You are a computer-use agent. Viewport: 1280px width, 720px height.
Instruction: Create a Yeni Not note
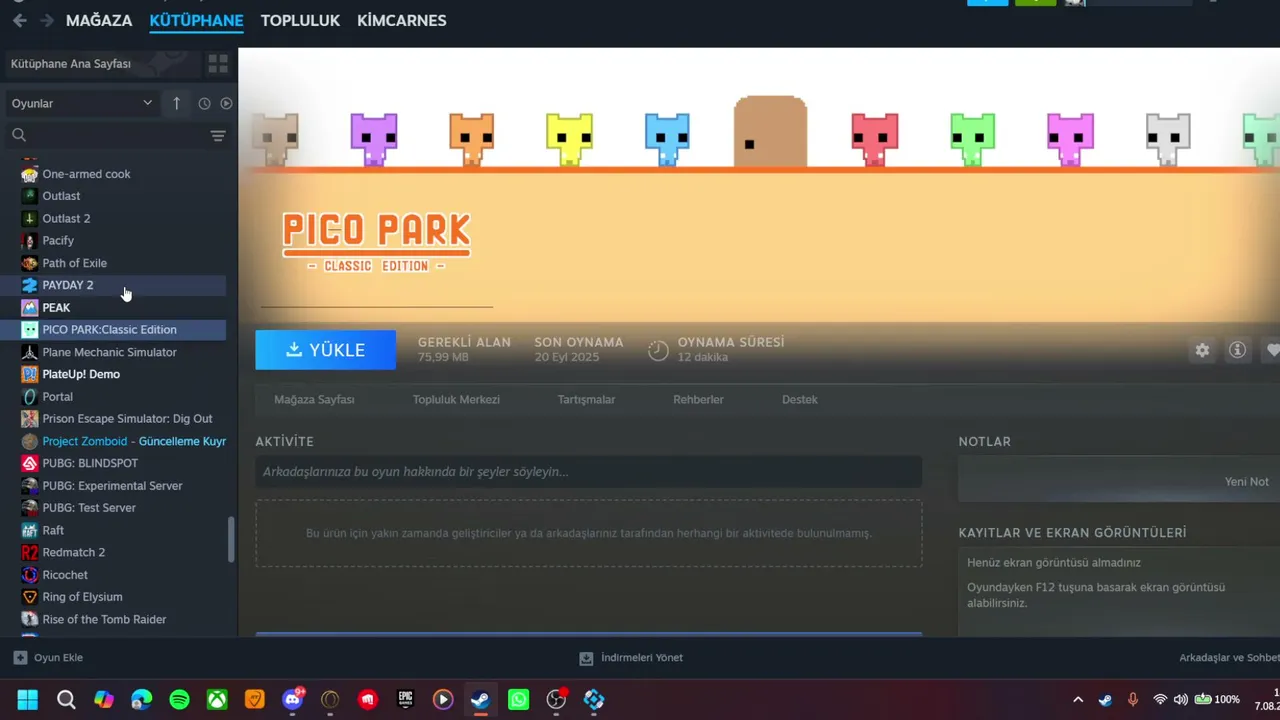[x=1246, y=482]
